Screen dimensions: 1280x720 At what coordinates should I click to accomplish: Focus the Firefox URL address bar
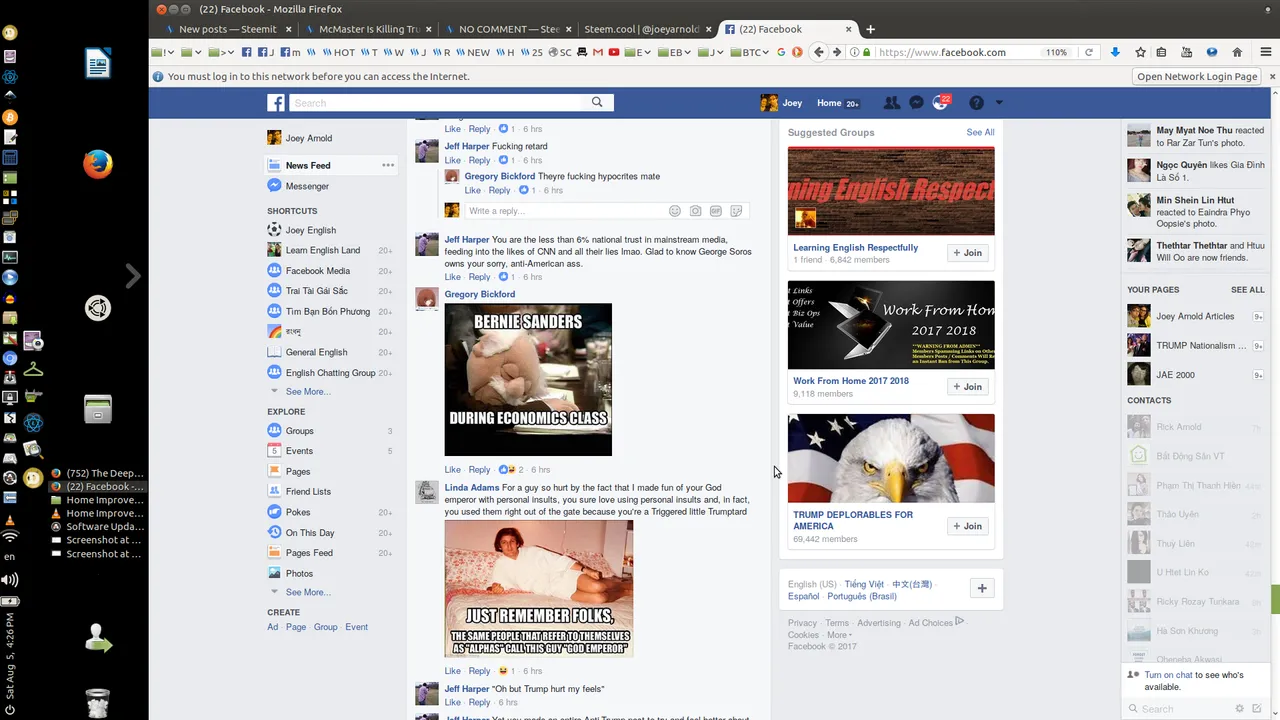pyautogui.click(x=955, y=52)
